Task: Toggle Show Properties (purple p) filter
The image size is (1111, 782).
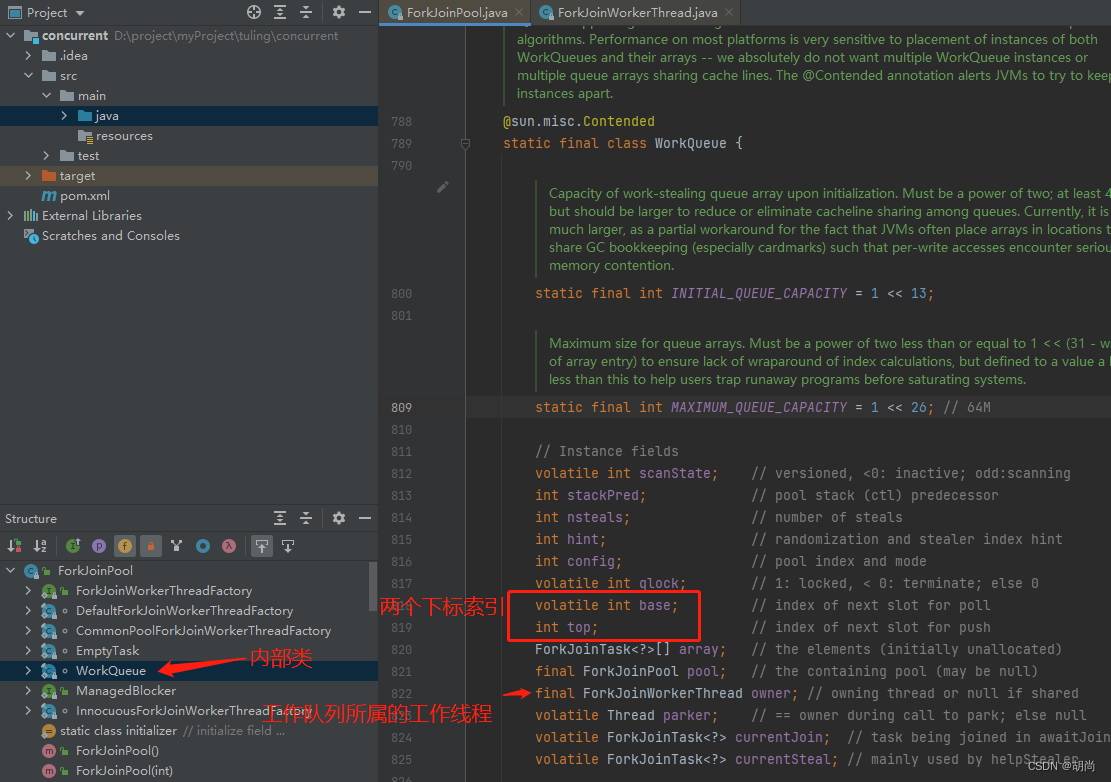Action: (x=99, y=545)
